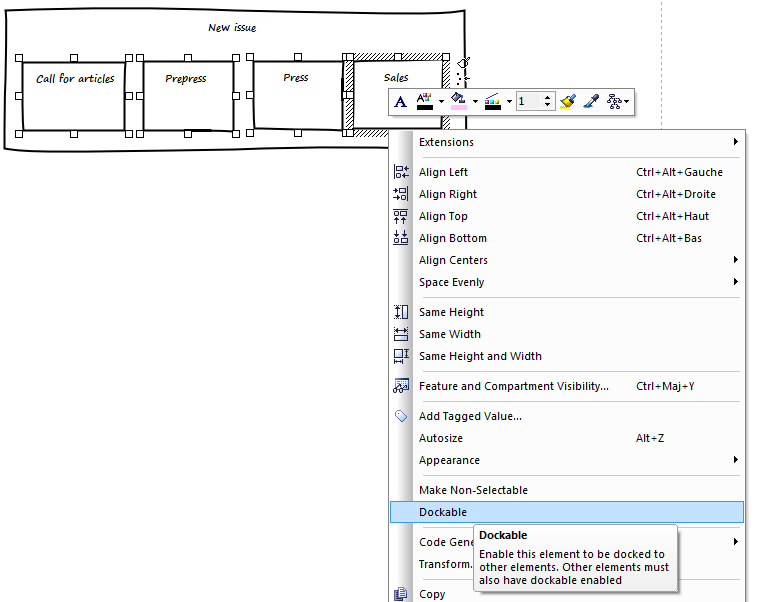
Task: Open the fill color dropdown arrow
Action: 475,102
